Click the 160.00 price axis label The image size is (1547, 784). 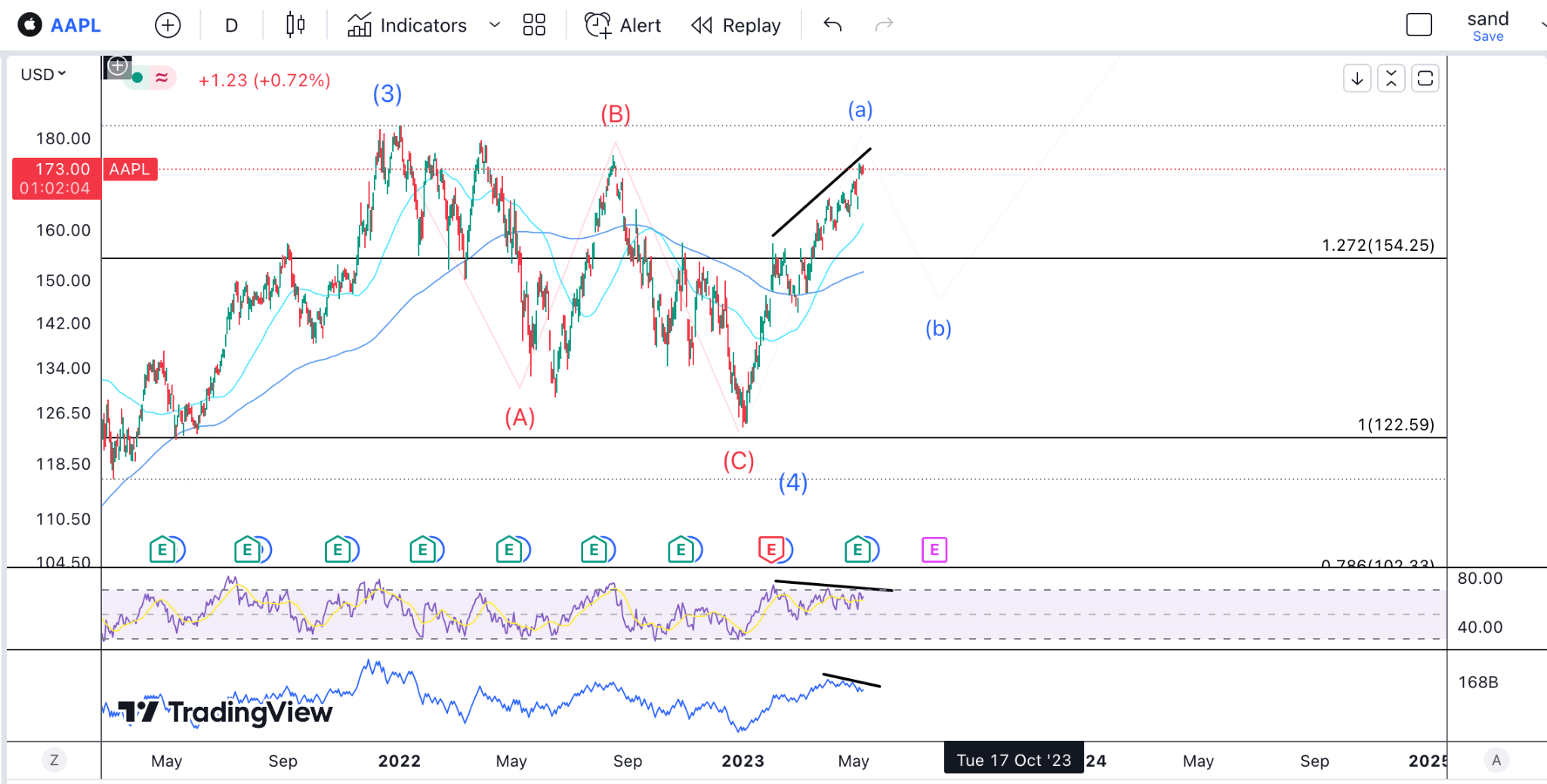point(63,230)
